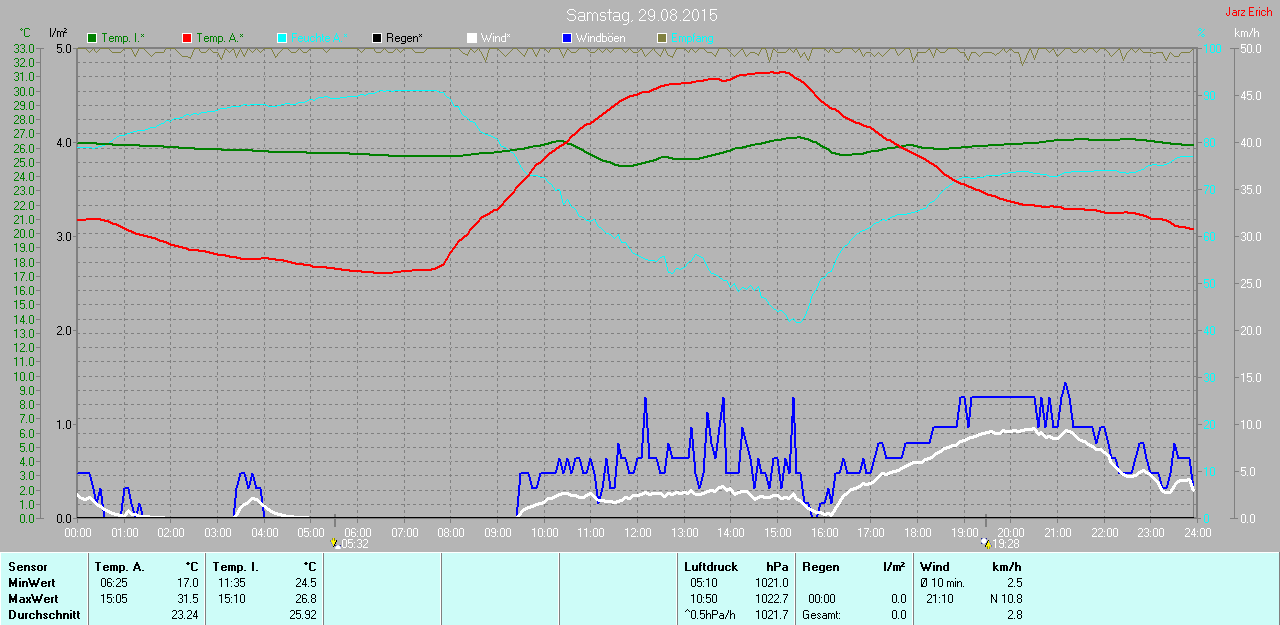Screen dimensions: 1280x625
Task: Click the indoor minimum time 11:35
Action: click(233, 583)
